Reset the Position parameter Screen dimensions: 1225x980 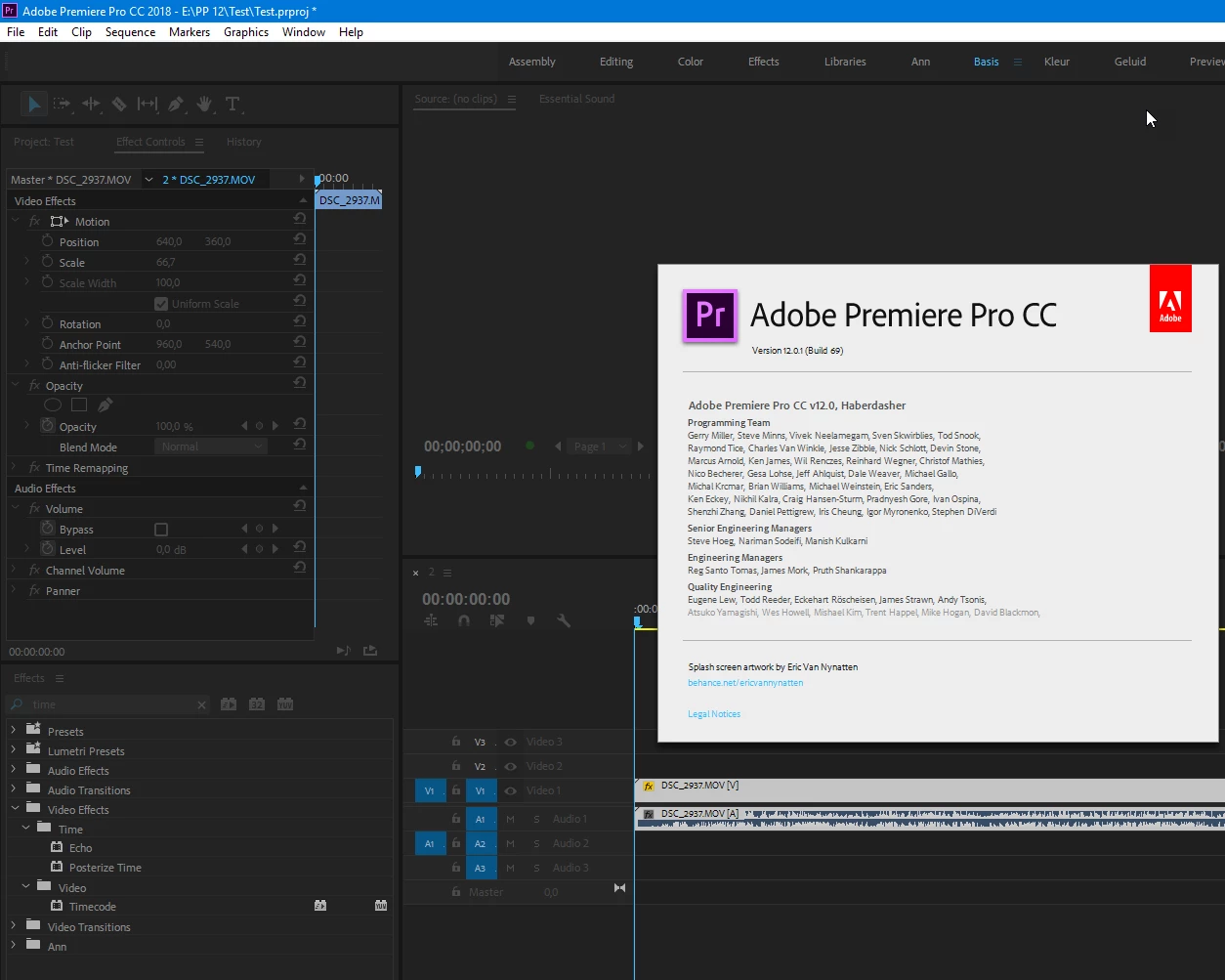(x=300, y=240)
